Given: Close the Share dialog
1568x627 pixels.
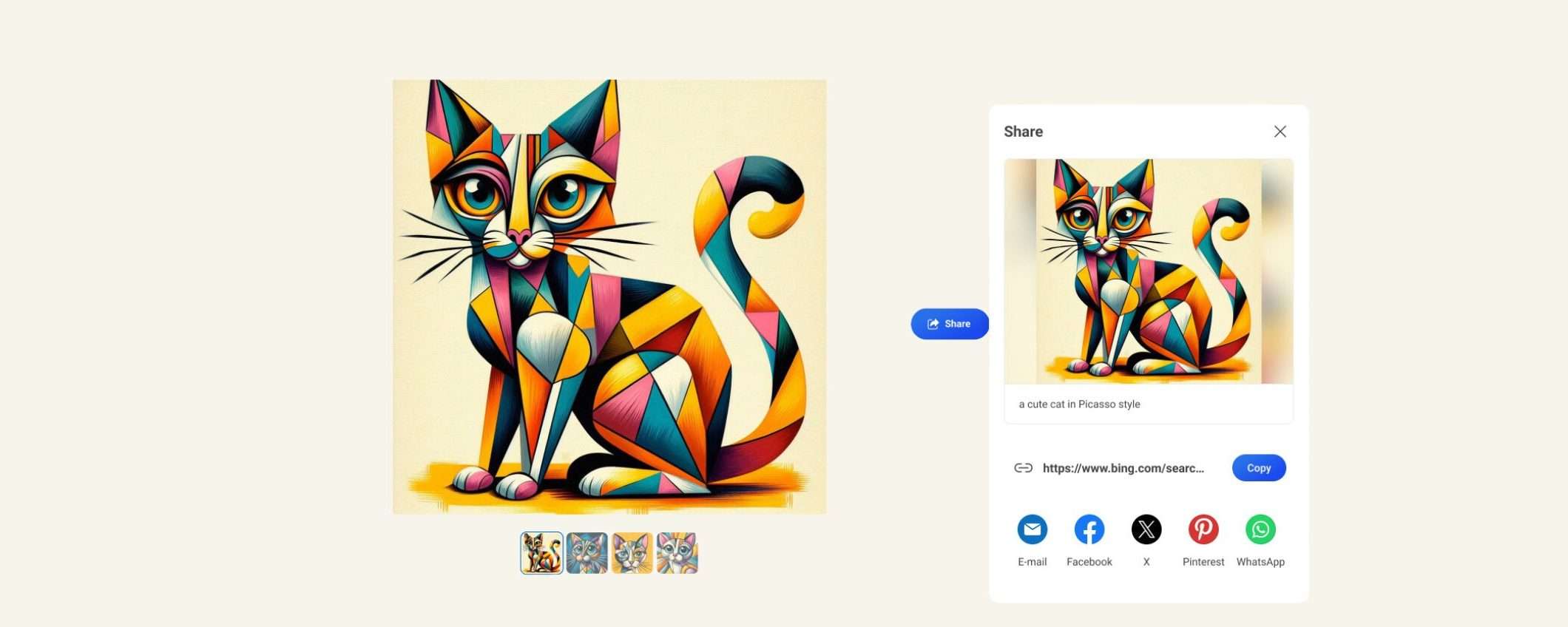Looking at the screenshot, I should 1280,132.
